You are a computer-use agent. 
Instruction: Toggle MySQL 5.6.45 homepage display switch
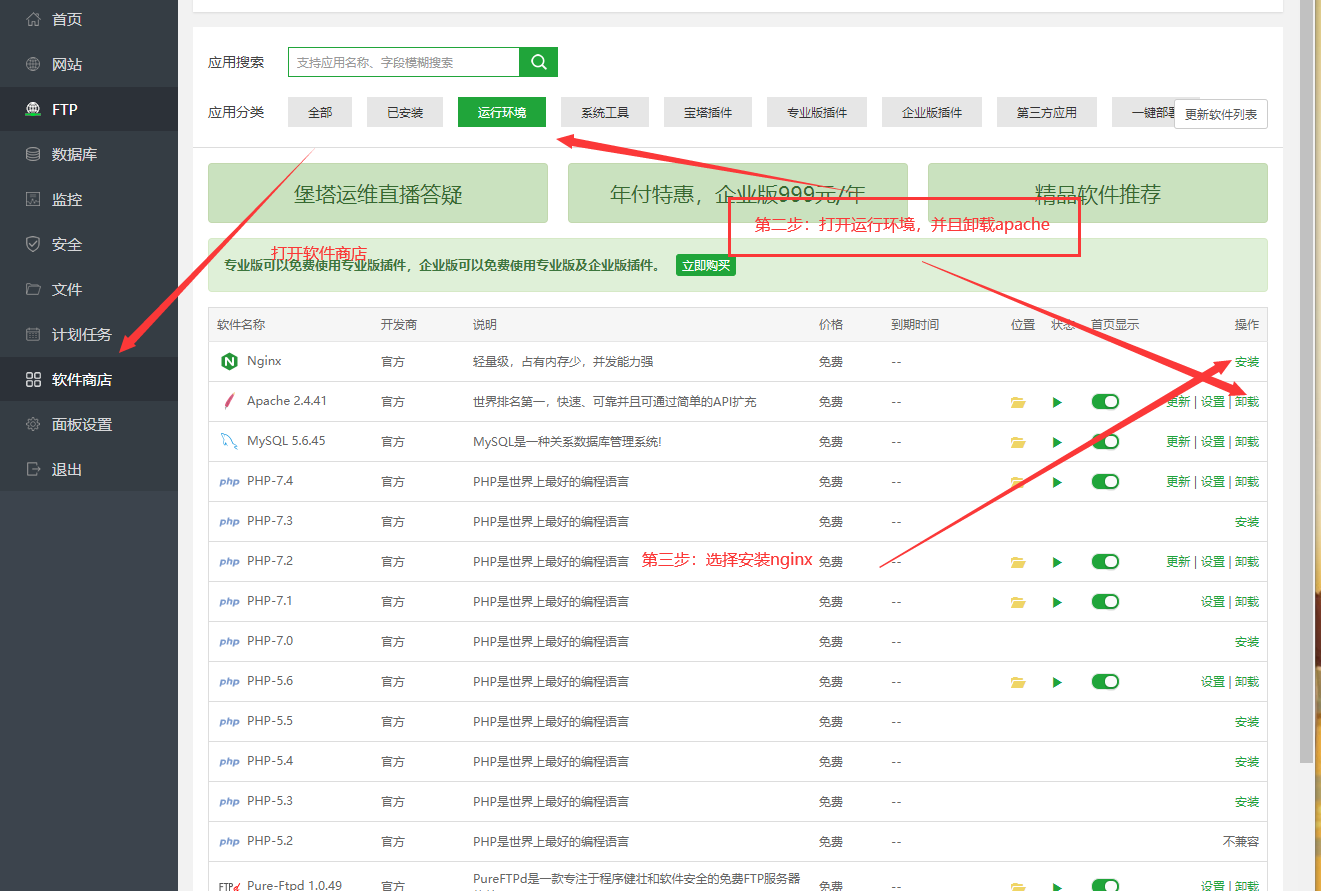coord(1105,442)
